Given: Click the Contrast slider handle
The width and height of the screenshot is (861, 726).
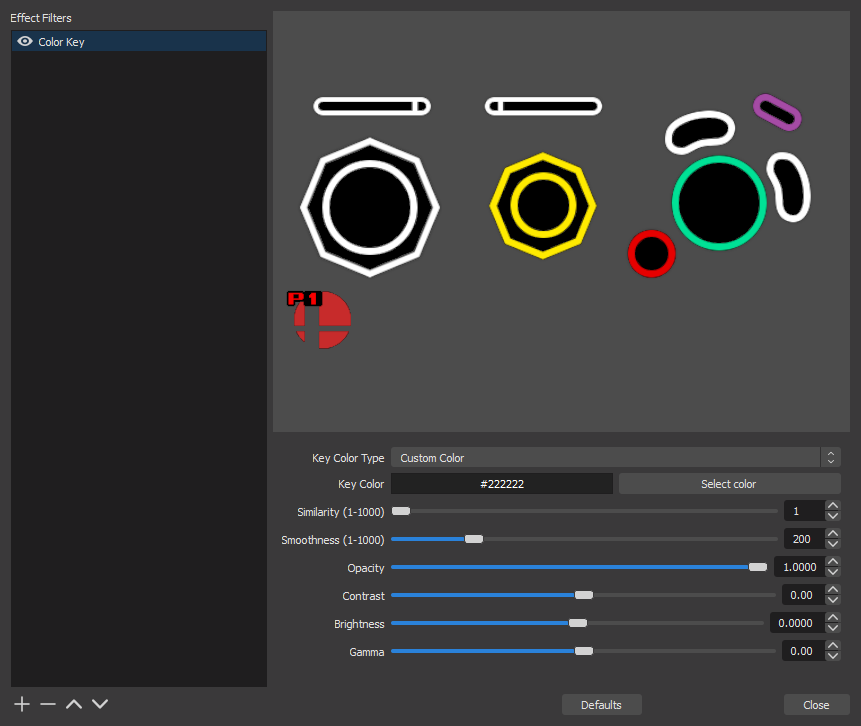Looking at the screenshot, I should 584,595.
